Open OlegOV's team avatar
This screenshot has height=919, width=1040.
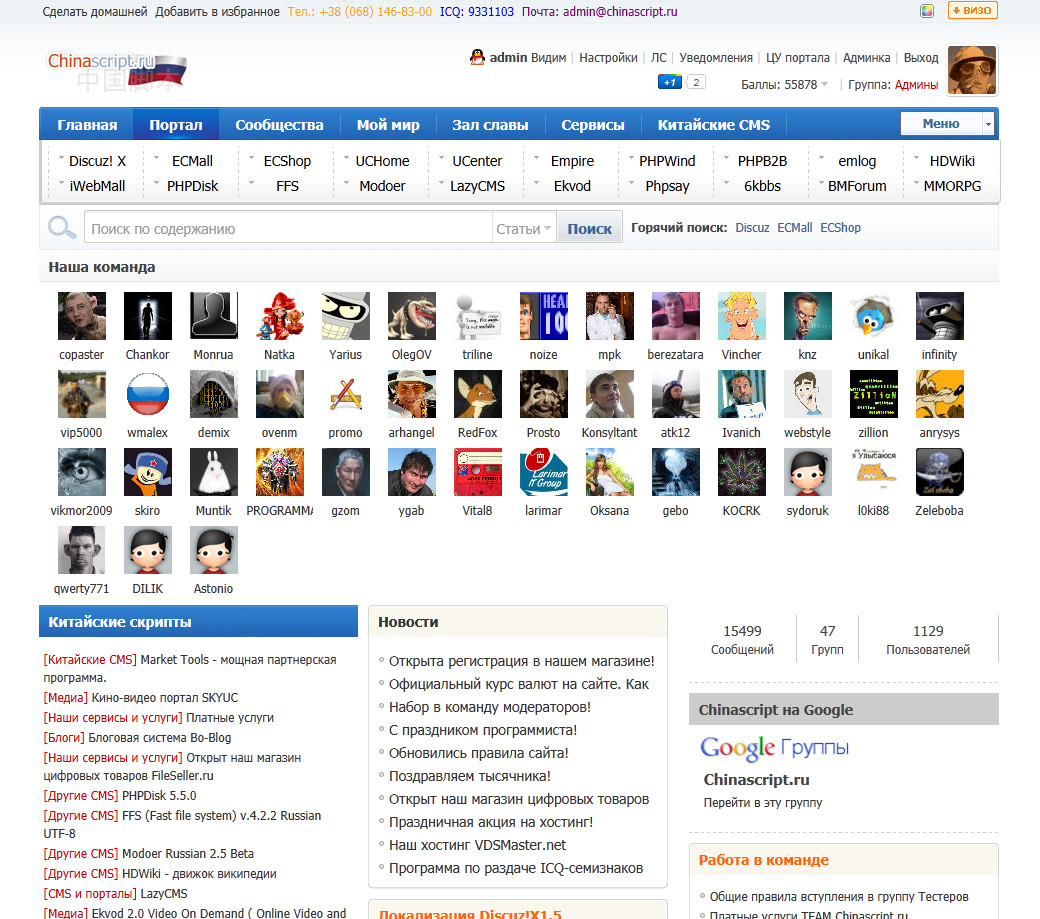coord(411,316)
